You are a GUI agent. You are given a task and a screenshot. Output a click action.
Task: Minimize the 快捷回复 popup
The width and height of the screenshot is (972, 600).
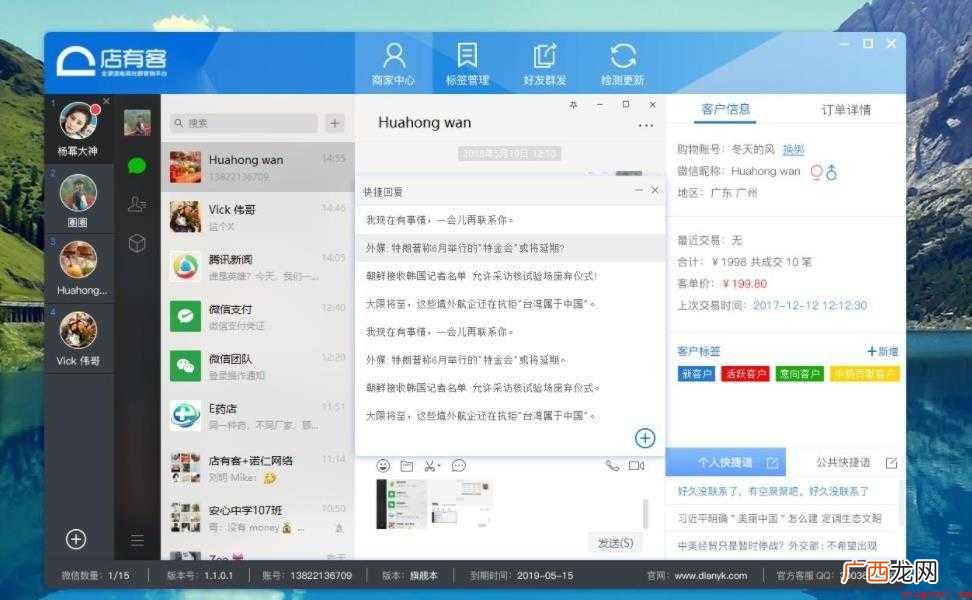638,190
